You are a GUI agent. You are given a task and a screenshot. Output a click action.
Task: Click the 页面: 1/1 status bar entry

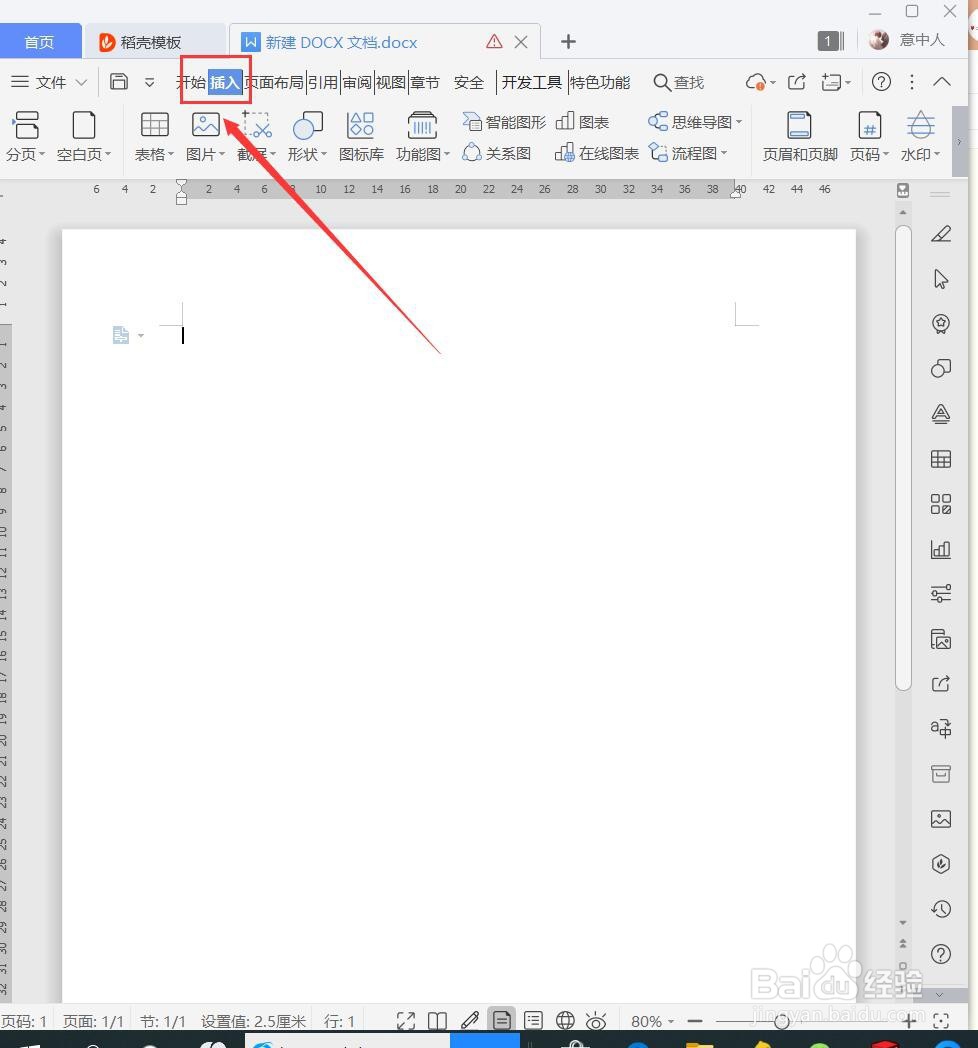coord(93,1021)
